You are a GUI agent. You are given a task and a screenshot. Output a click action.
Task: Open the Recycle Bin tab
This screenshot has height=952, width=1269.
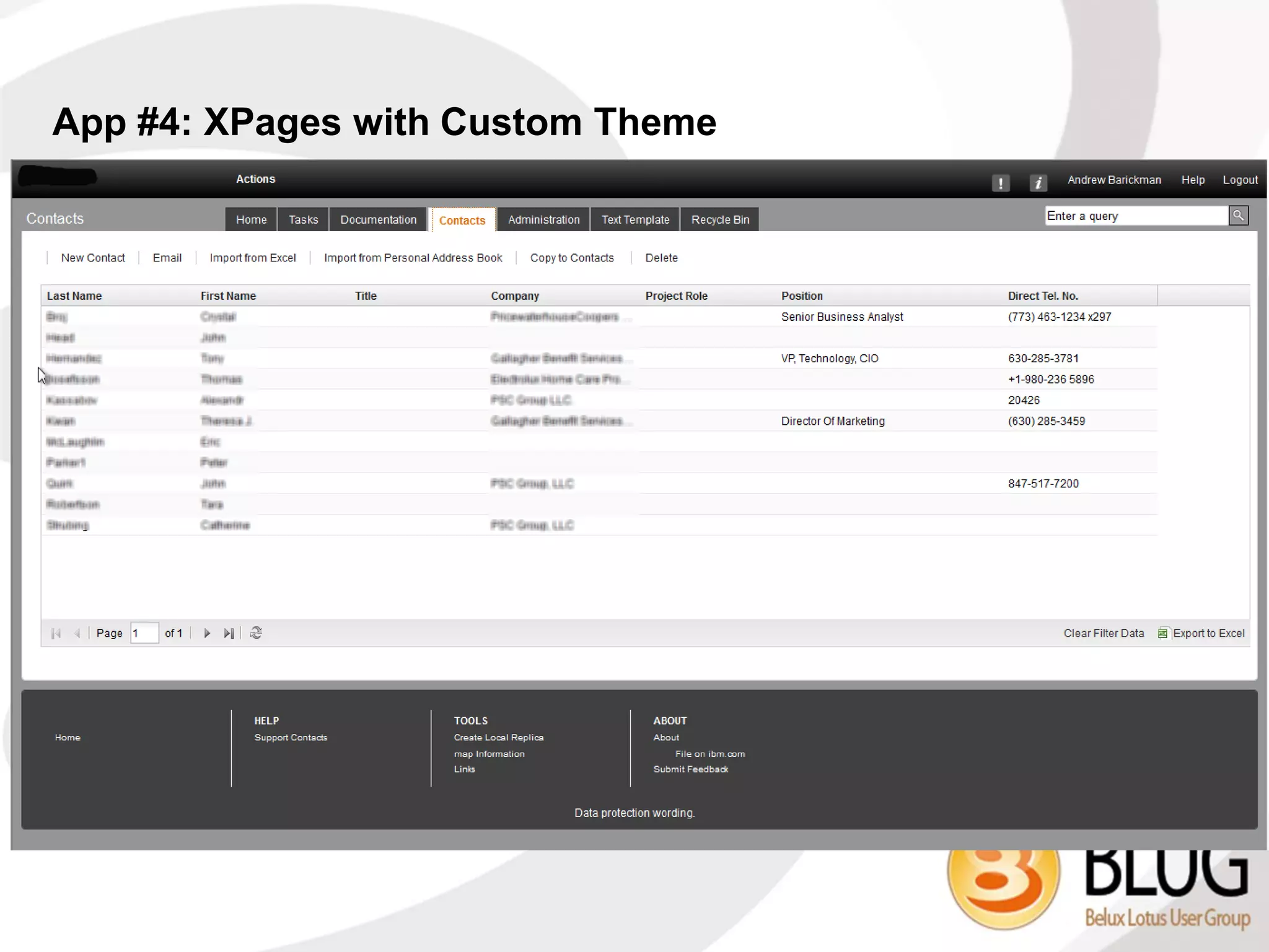pos(720,220)
